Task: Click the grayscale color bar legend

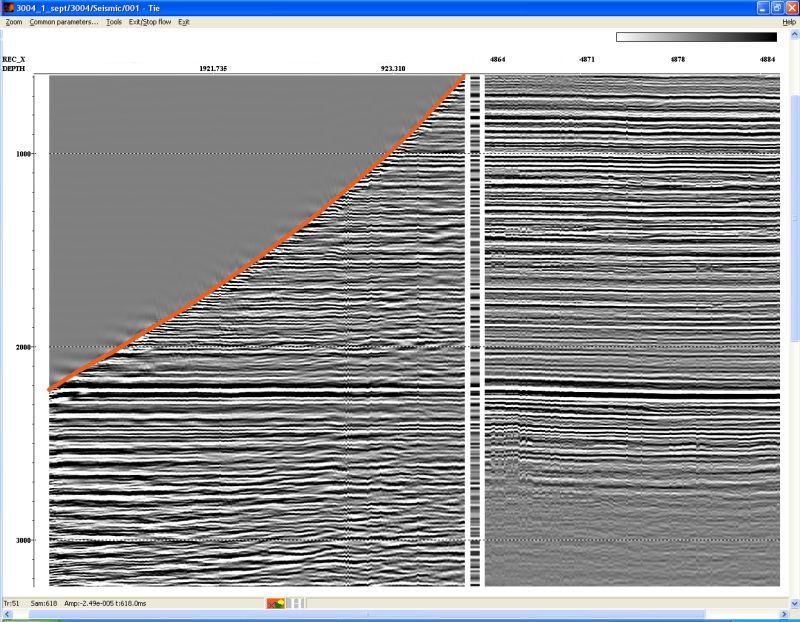Action: 696,37
